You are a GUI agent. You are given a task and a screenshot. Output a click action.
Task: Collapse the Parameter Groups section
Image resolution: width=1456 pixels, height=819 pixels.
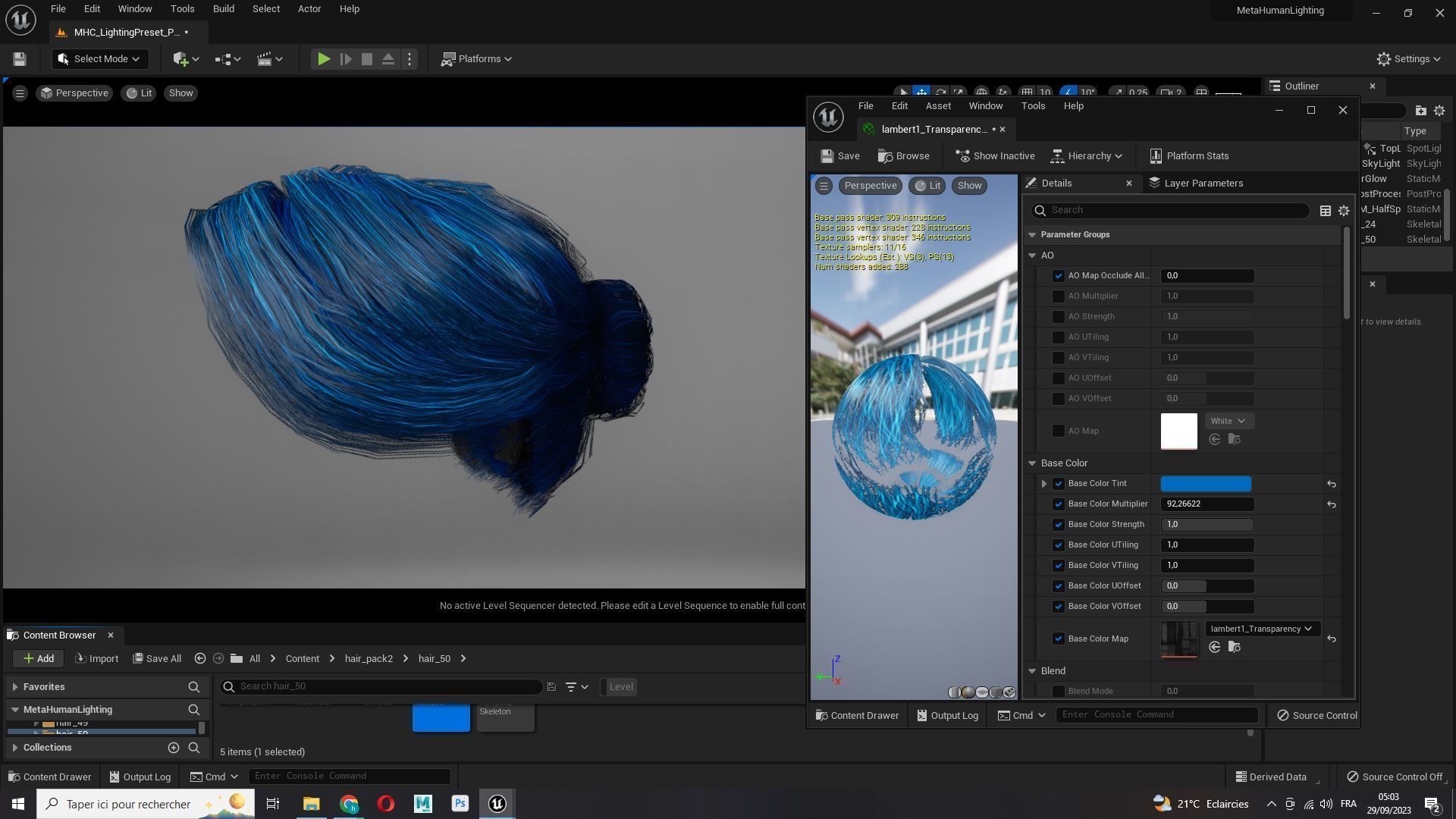(x=1032, y=235)
